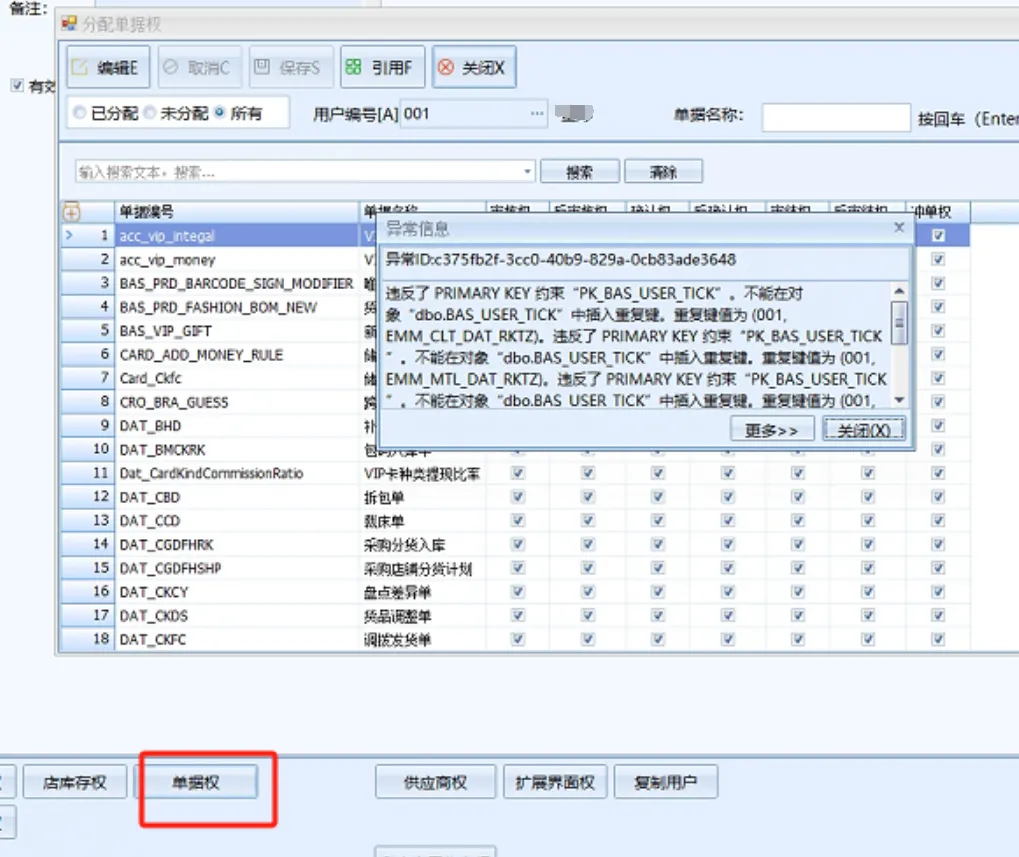Click the 取消C cancel toolbar button
The height and width of the screenshot is (857, 1019).
[x=197, y=68]
